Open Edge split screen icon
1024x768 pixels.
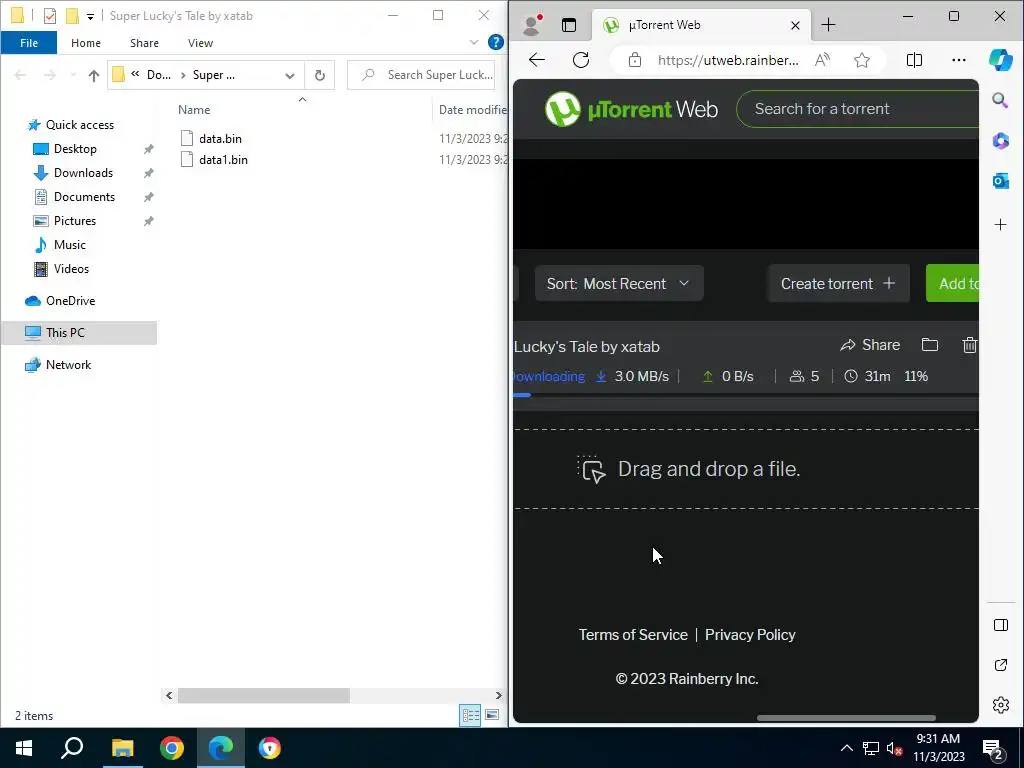click(x=914, y=60)
